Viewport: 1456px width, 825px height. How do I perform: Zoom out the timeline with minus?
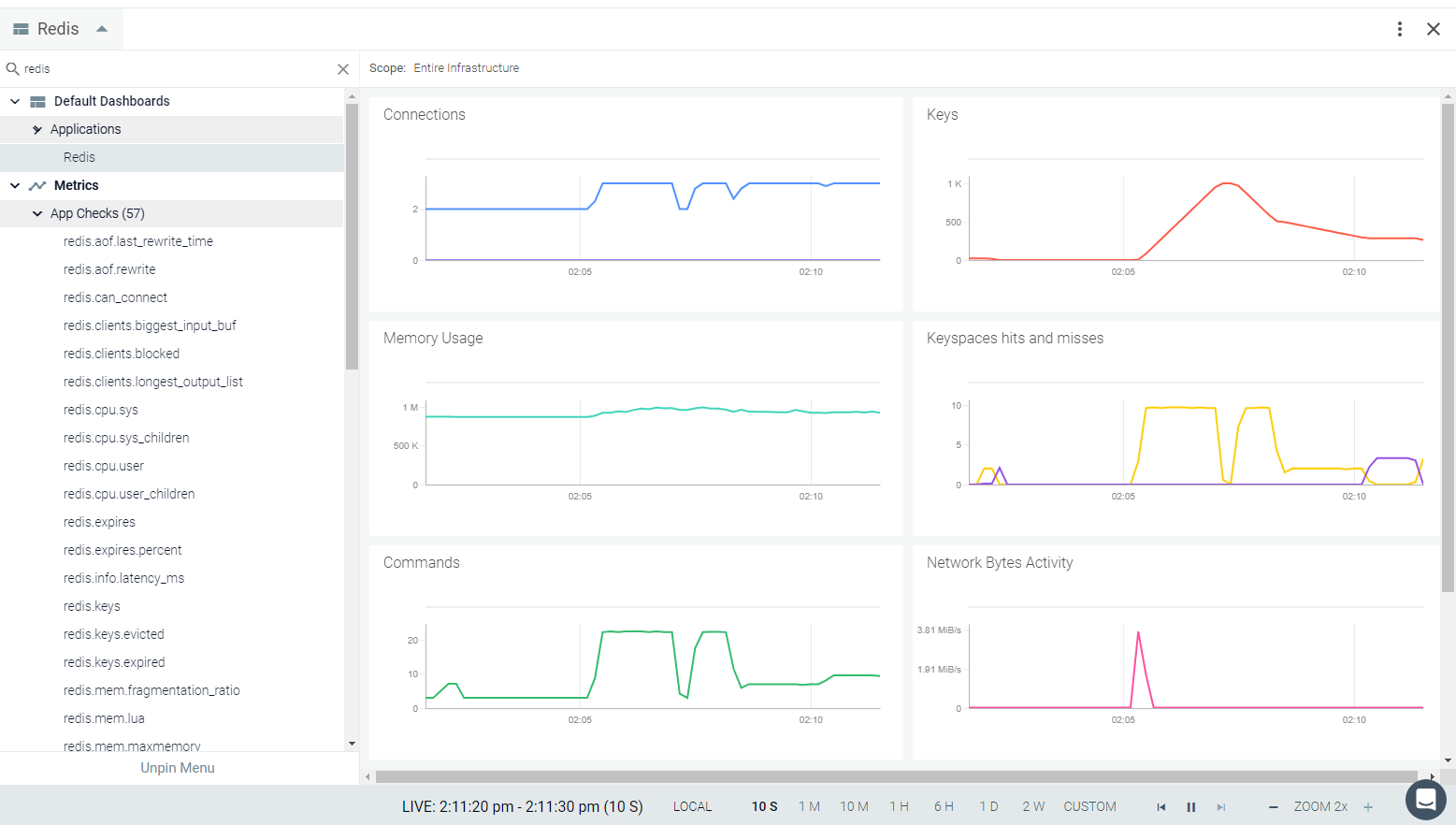(1273, 807)
